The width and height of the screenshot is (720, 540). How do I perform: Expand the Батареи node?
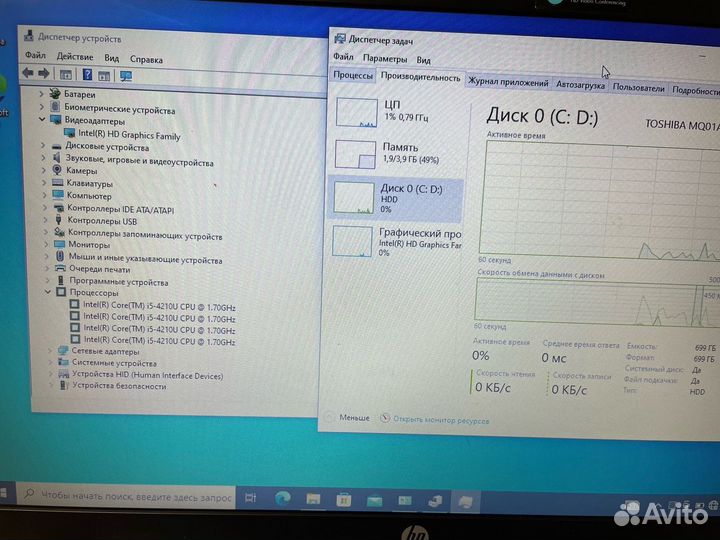tap(41, 94)
